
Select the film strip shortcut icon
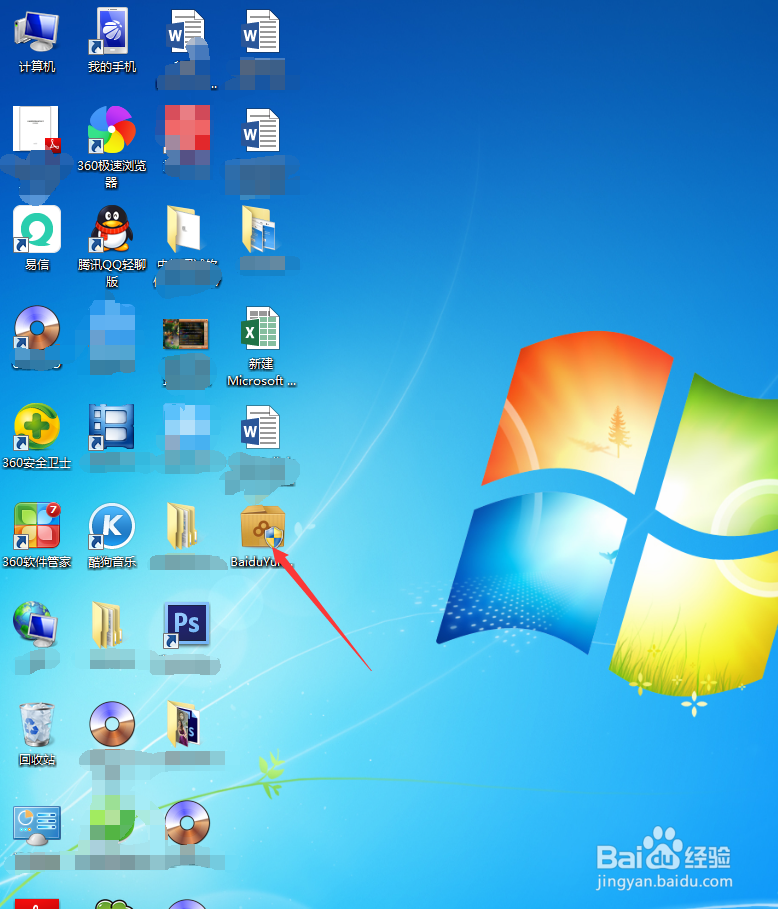[111, 427]
